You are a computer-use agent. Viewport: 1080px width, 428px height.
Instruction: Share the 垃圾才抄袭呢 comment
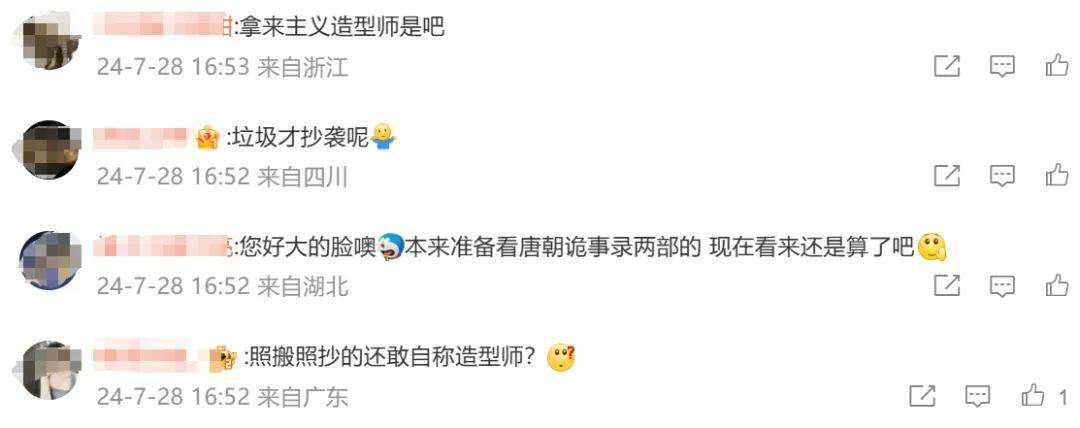click(x=947, y=176)
